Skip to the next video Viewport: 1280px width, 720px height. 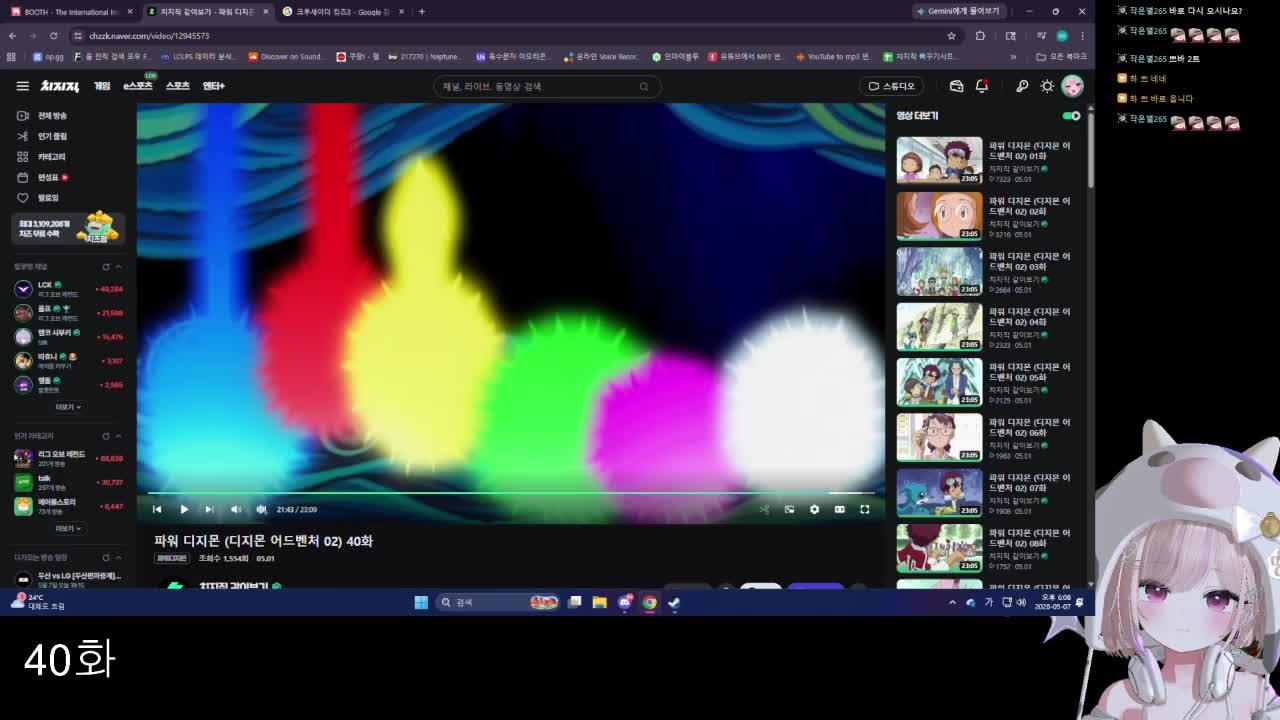pos(209,509)
